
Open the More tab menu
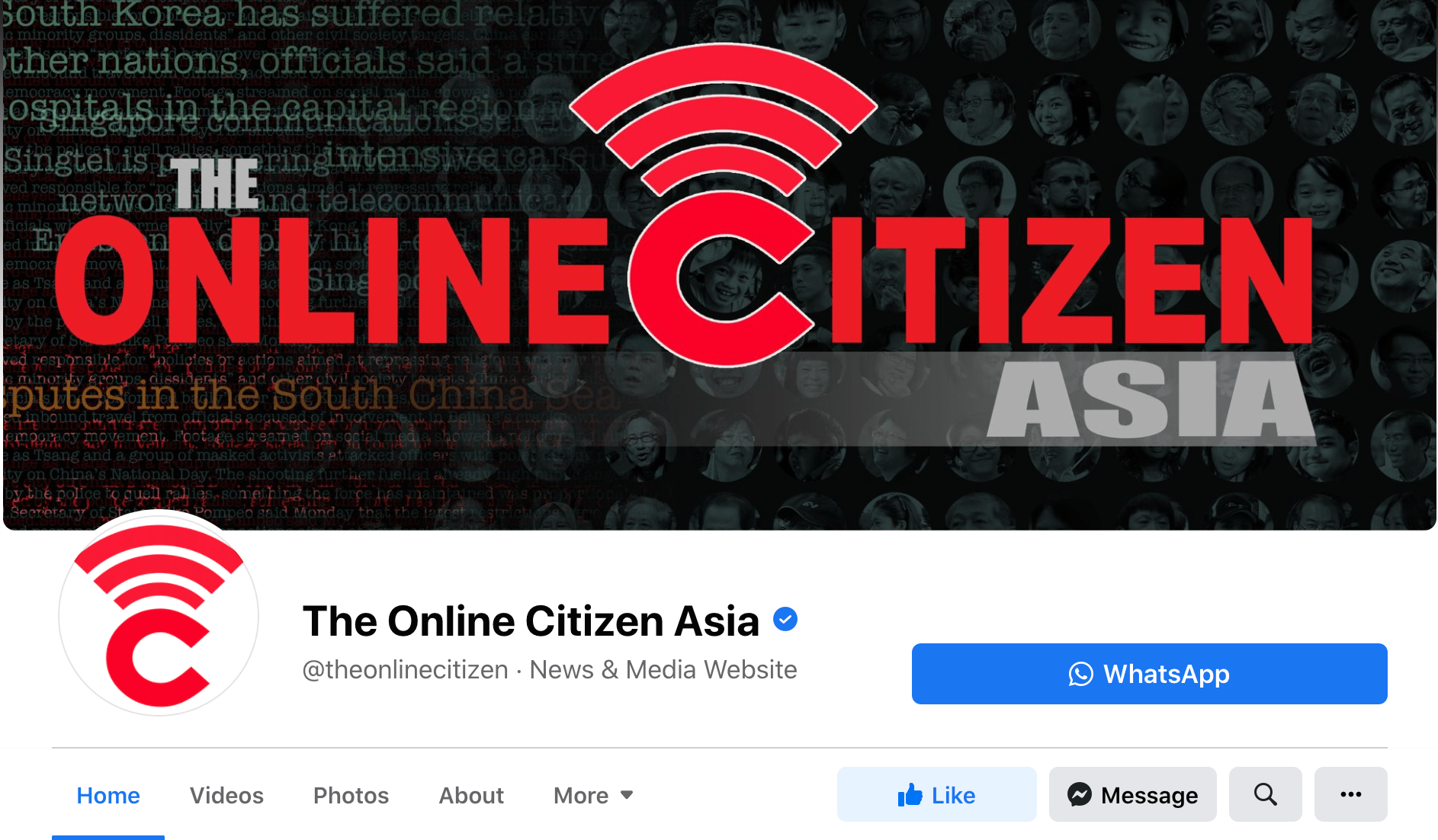[x=593, y=795]
